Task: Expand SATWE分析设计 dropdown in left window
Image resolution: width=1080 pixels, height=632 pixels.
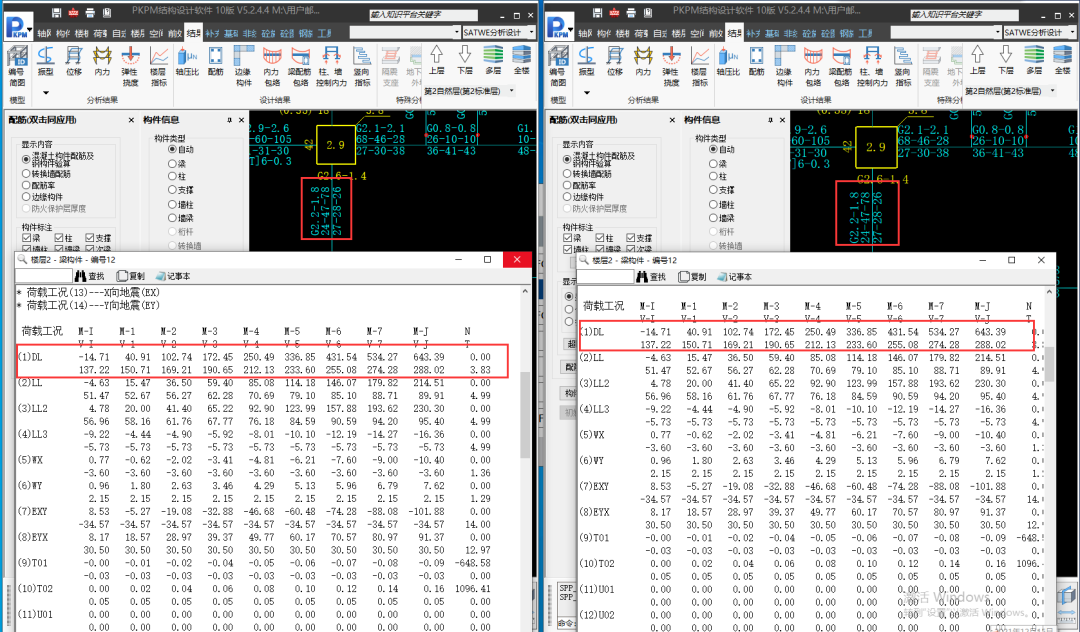Action: click(x=531, y=32)
